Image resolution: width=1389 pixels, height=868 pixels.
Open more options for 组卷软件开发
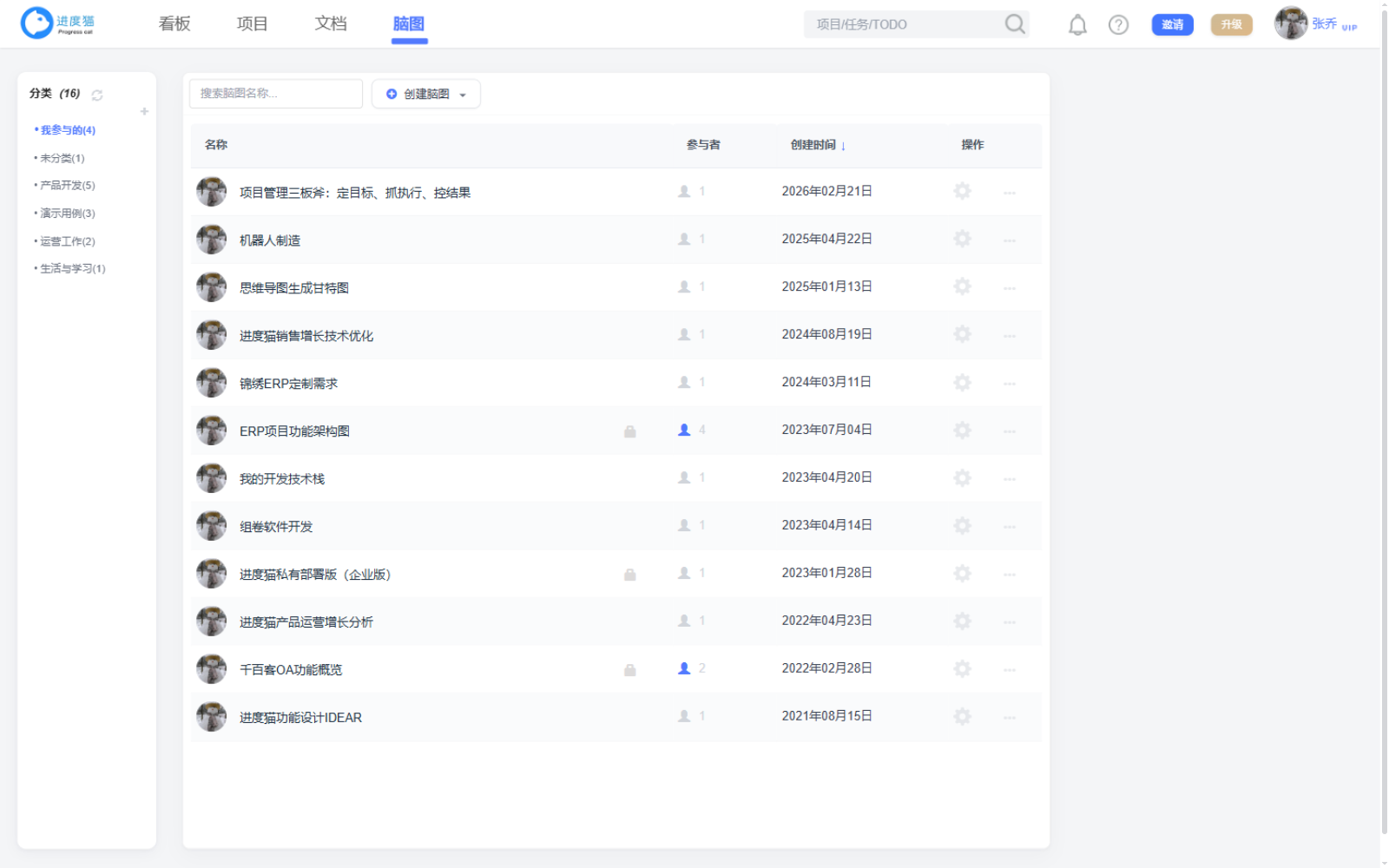1009,526
